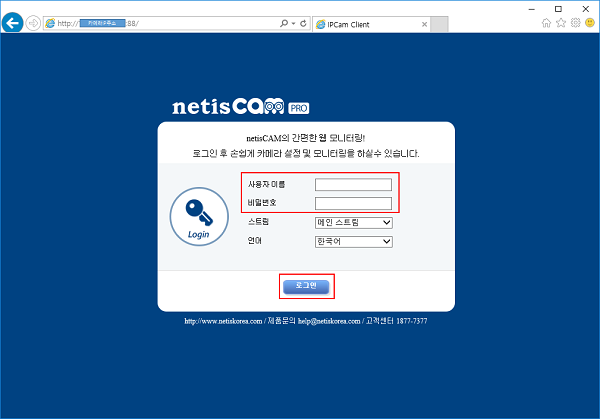Open Favorites star icon
The width and height of the screenshot is (600, 419).
pyautogui.click(x=561, y=23)
